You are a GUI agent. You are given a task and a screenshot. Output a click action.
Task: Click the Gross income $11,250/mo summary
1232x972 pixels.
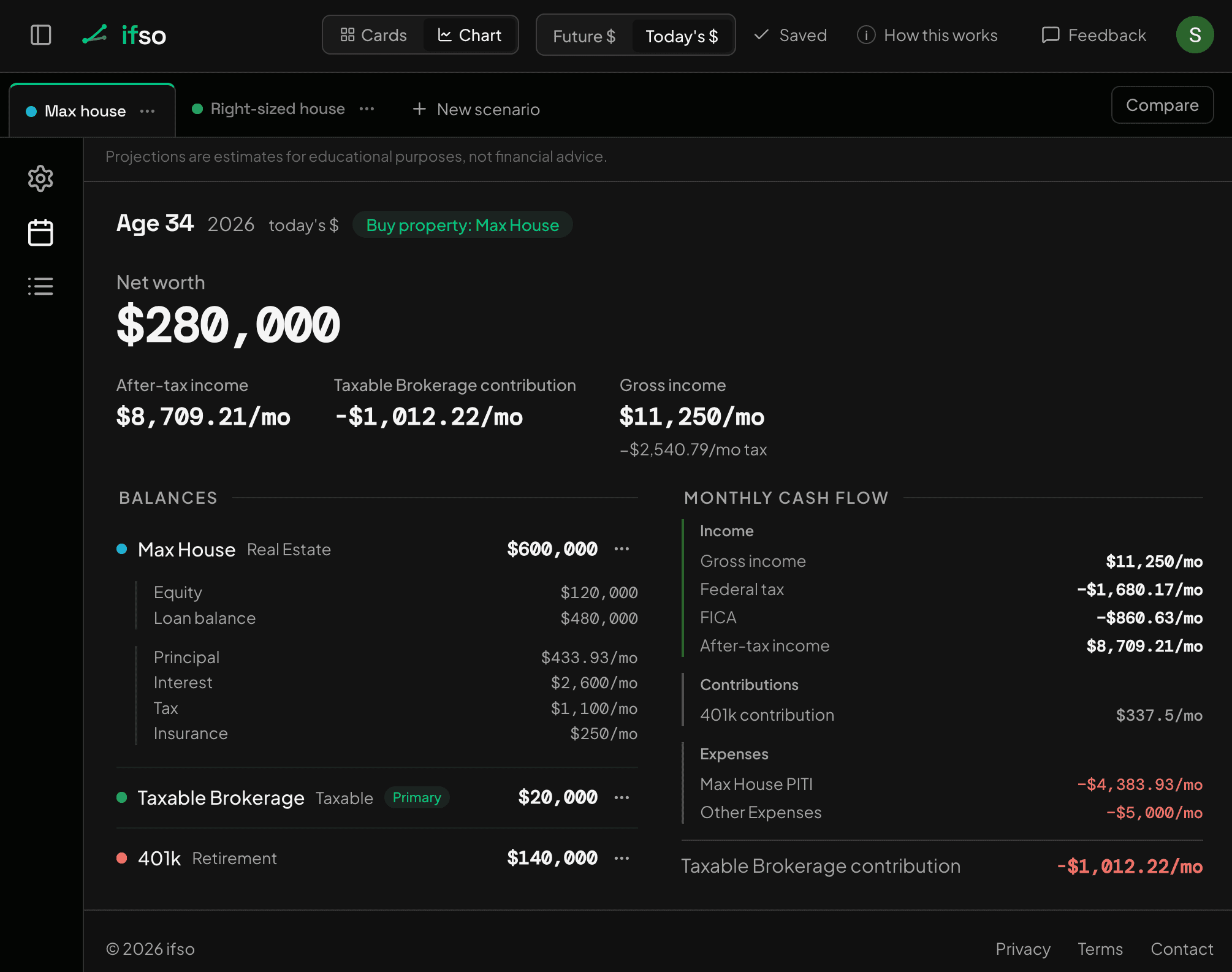tap(692, 417)
